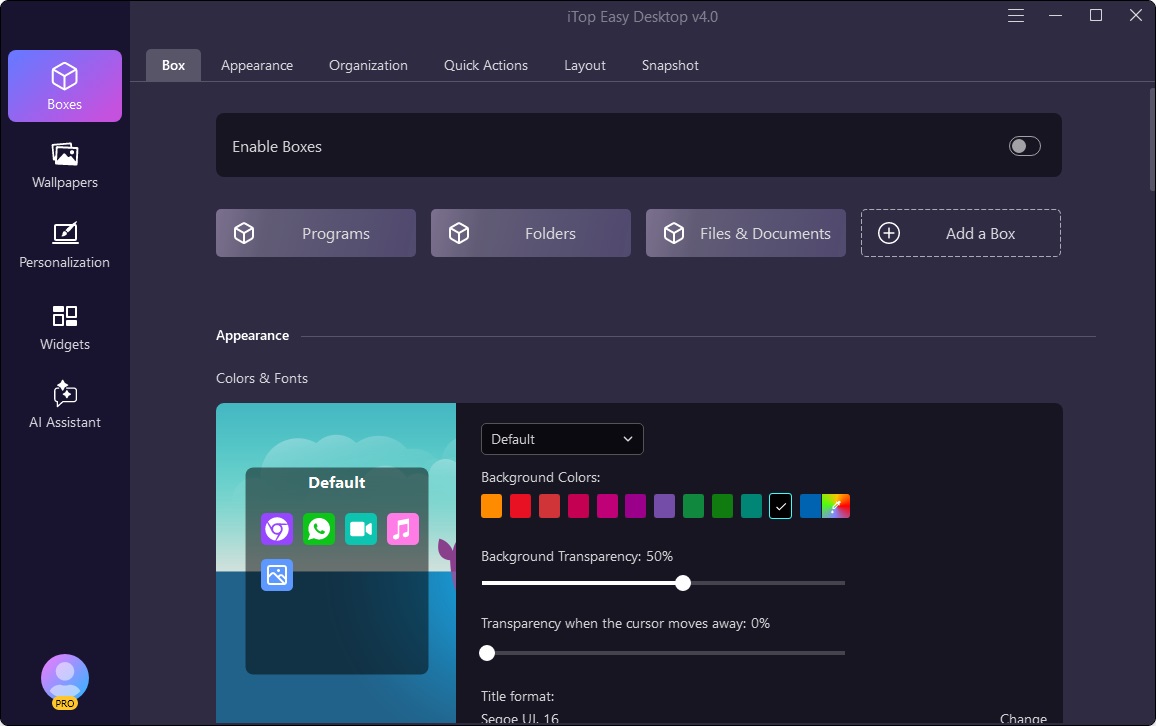Screen dimensions: 1156x726
Task: Go to the Personalization section
Action: coord(65,245)
